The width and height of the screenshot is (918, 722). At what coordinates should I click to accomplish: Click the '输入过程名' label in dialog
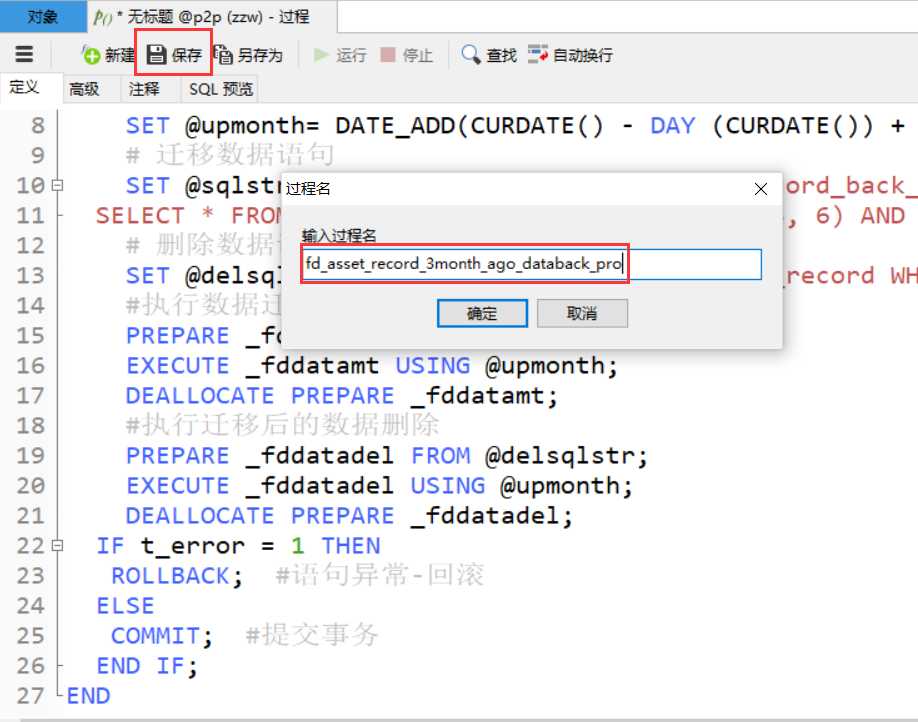coord(339,235)
